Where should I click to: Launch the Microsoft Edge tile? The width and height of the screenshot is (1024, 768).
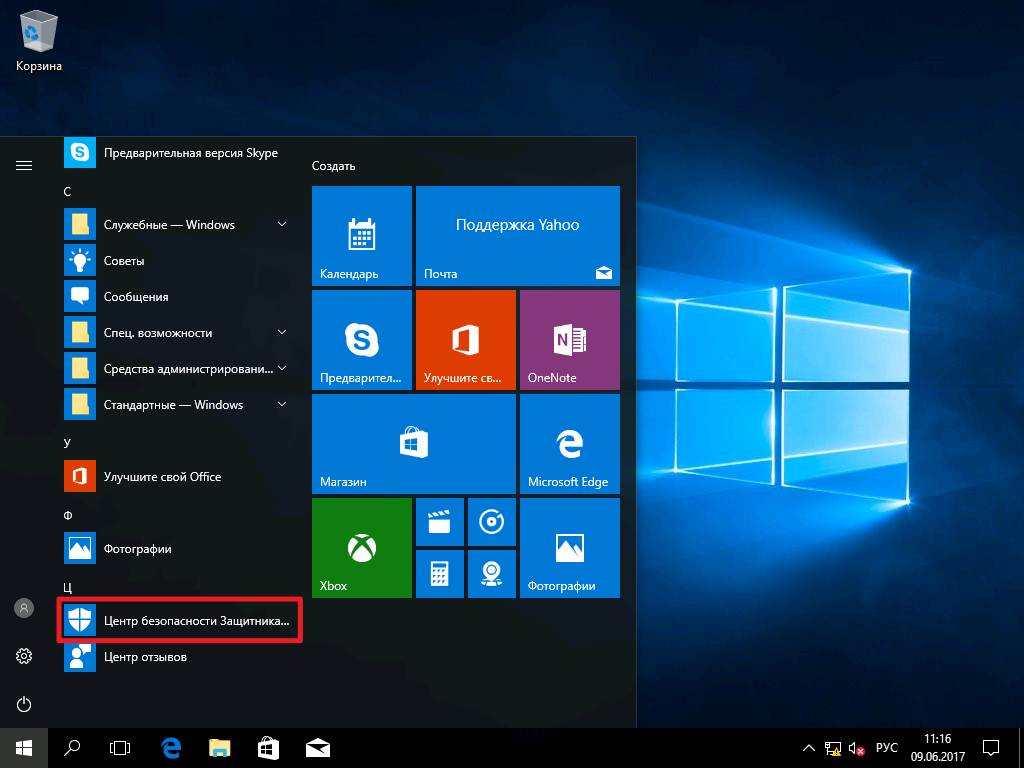pyautogui.click(x=569, y=443)
